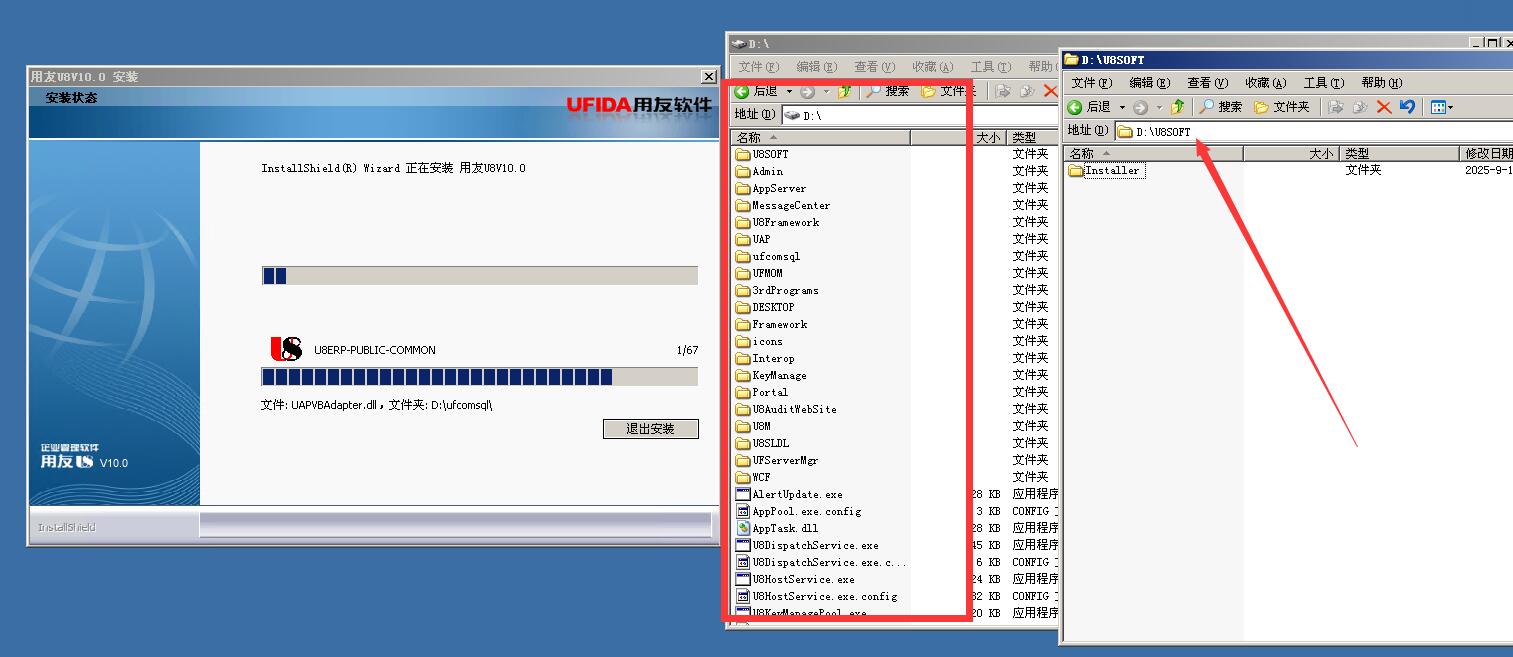This screenshot has width=1513, height=657.
Task: Select the U8HostService.exe.config file name
Action: point(825,597)
